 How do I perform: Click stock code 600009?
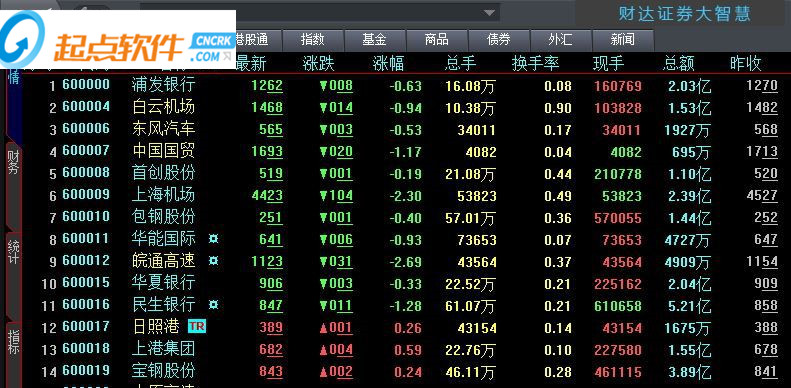click(x=86, y=194)
